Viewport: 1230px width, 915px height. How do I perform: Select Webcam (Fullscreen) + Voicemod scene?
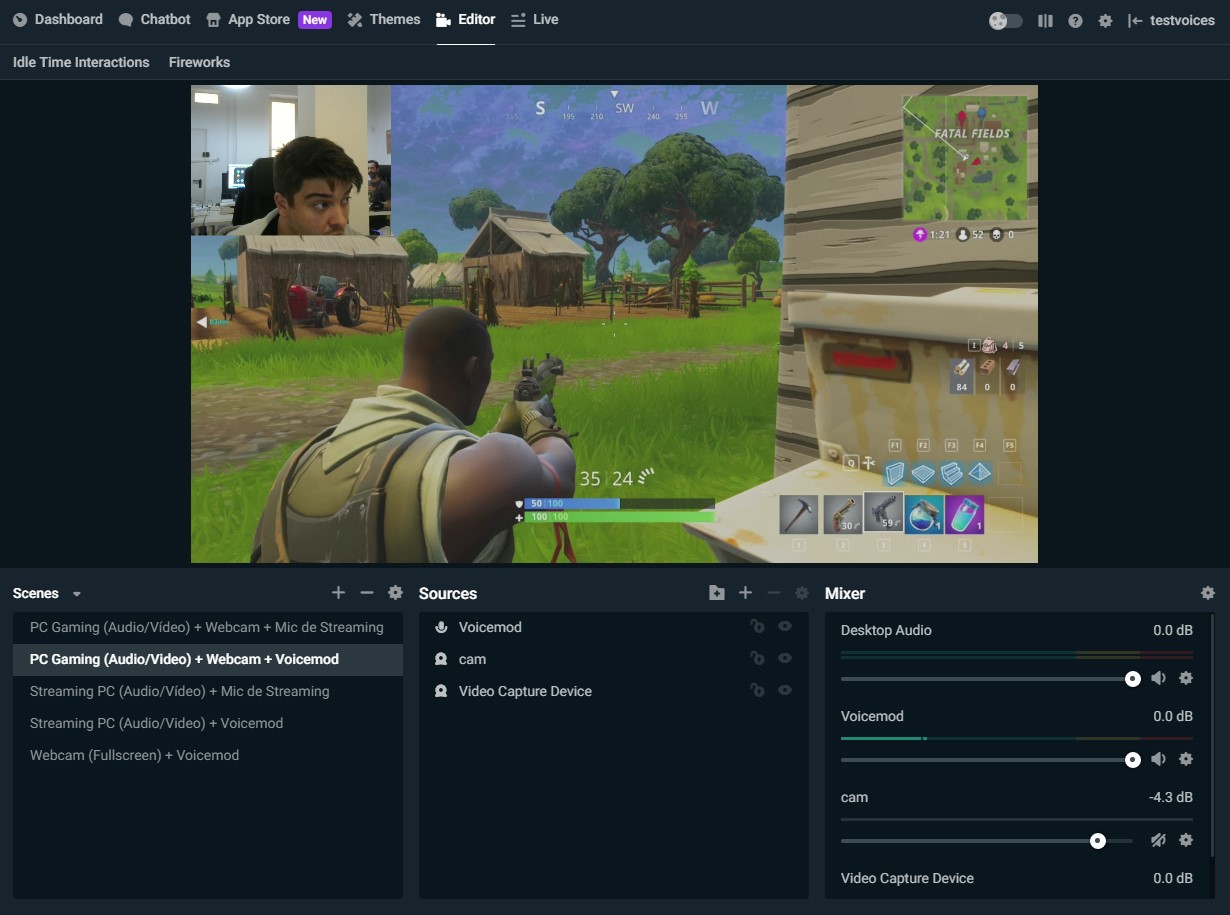point(208,755)
